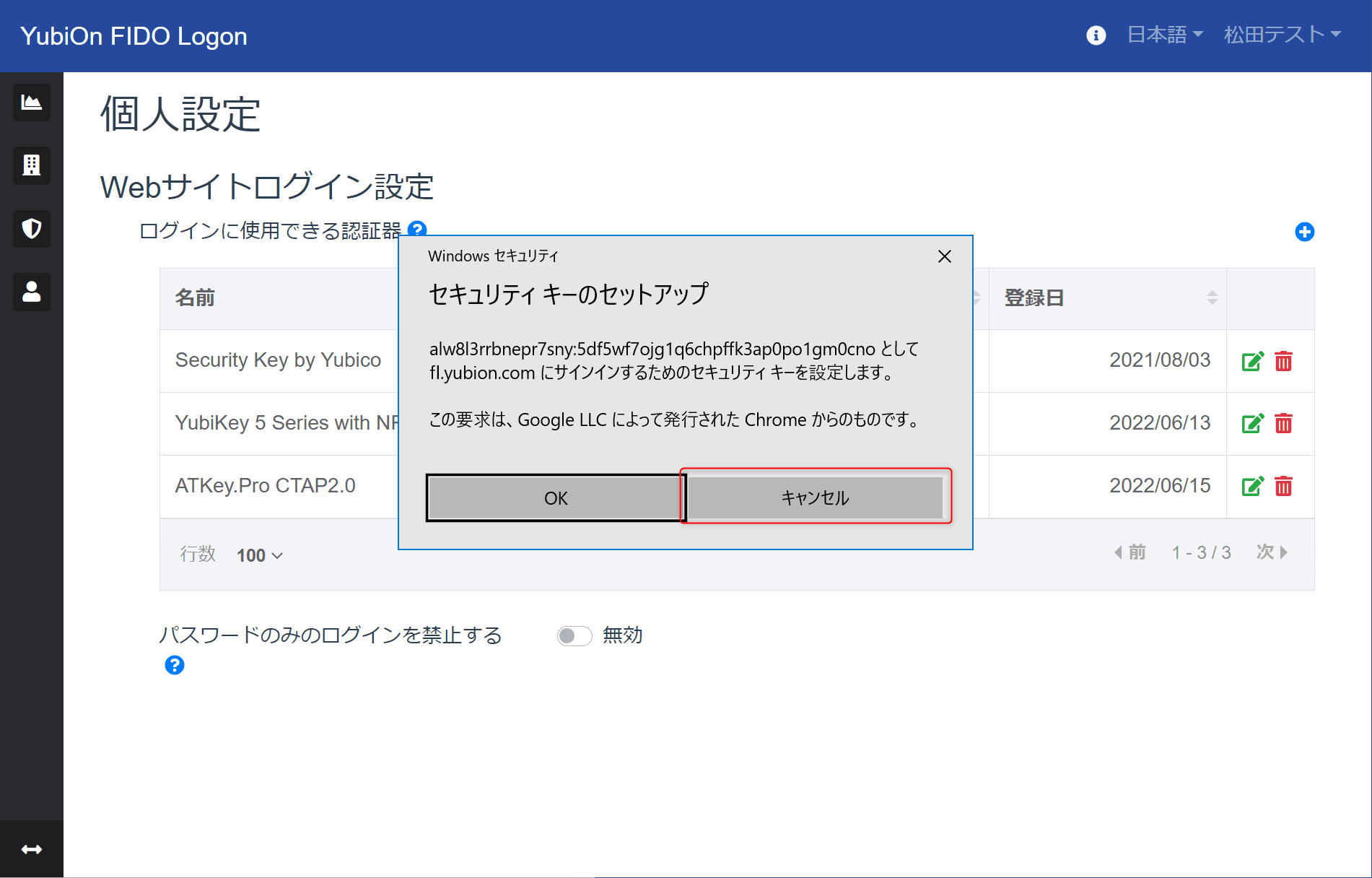Delete the Security Key by Yubico entry
The width and height of the screenshot is (1372, 878).
point(1283,361)
